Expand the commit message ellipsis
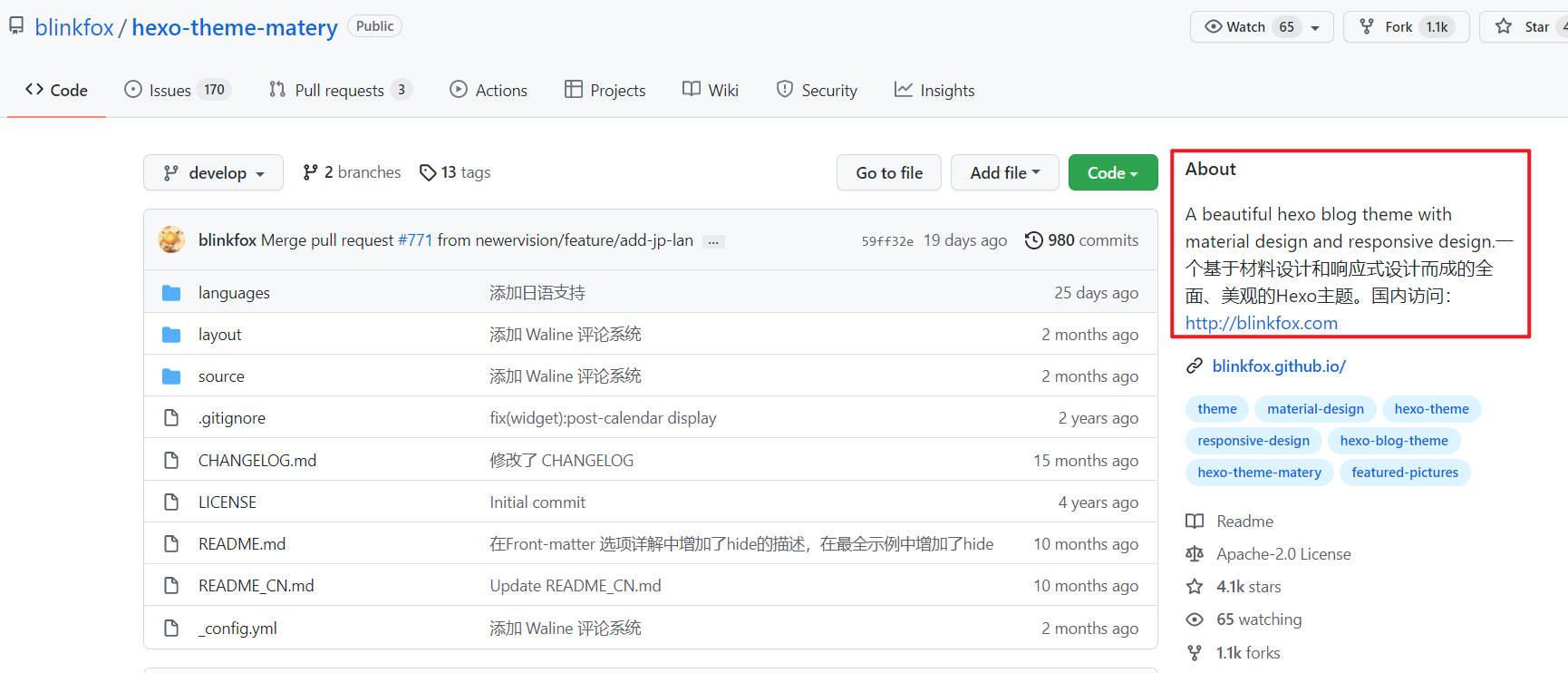 point(714,241)
